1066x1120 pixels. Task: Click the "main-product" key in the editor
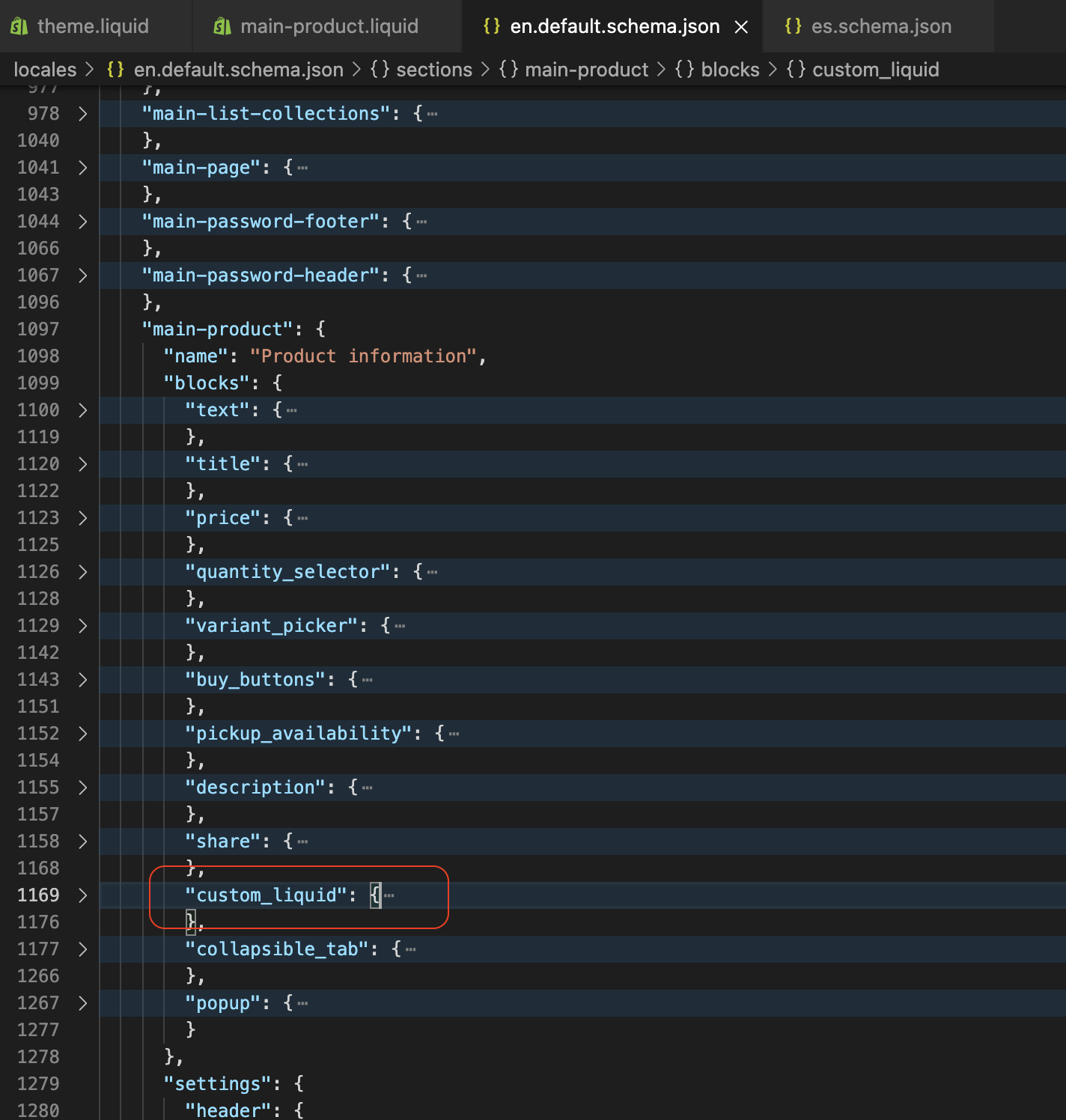[217, 329]
